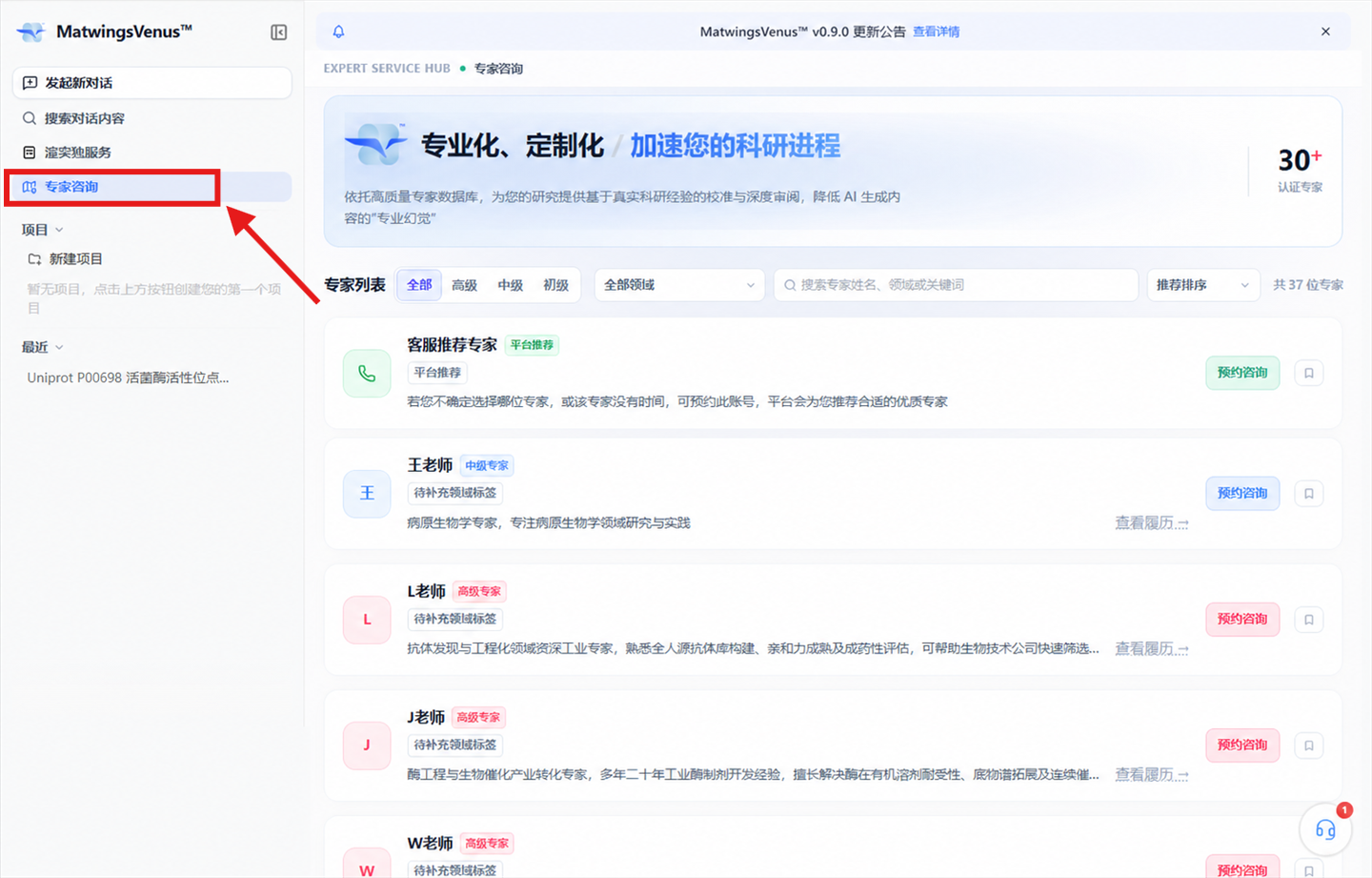
Task: Click the 高级专家 badge on J老师
Action: [x=478, y=717]
